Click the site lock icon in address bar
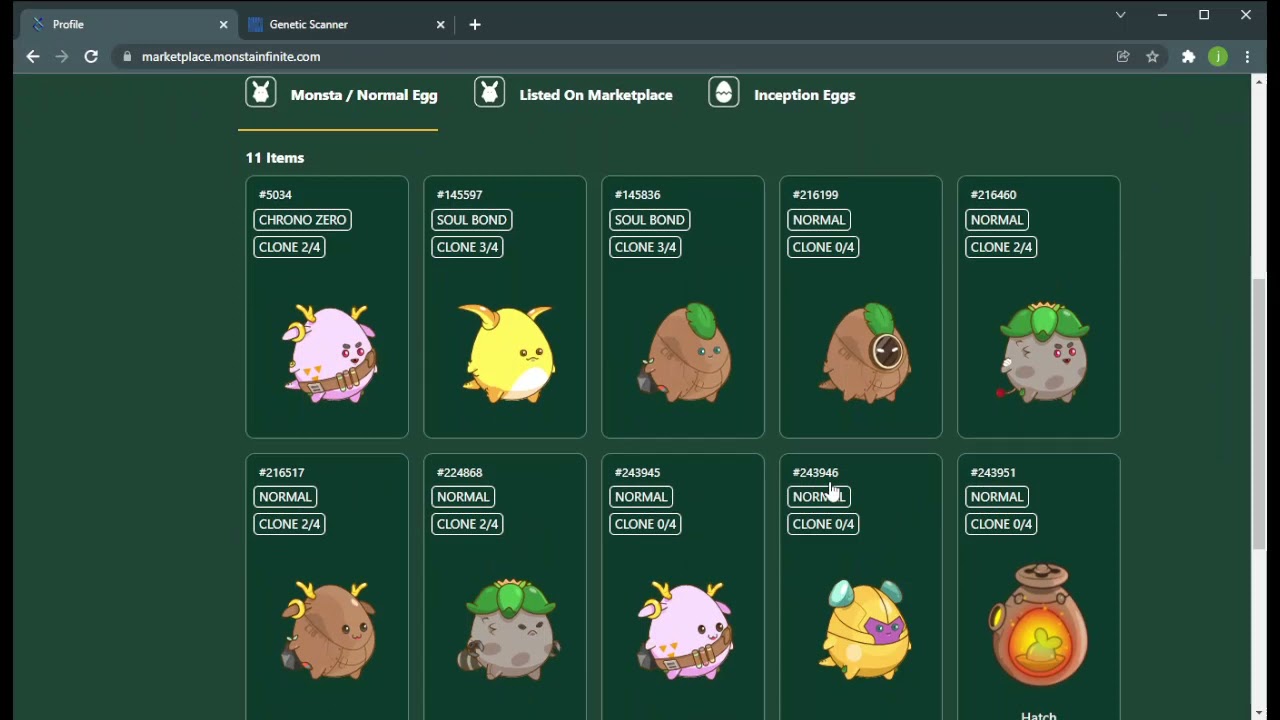 click(x=127, y=57)
